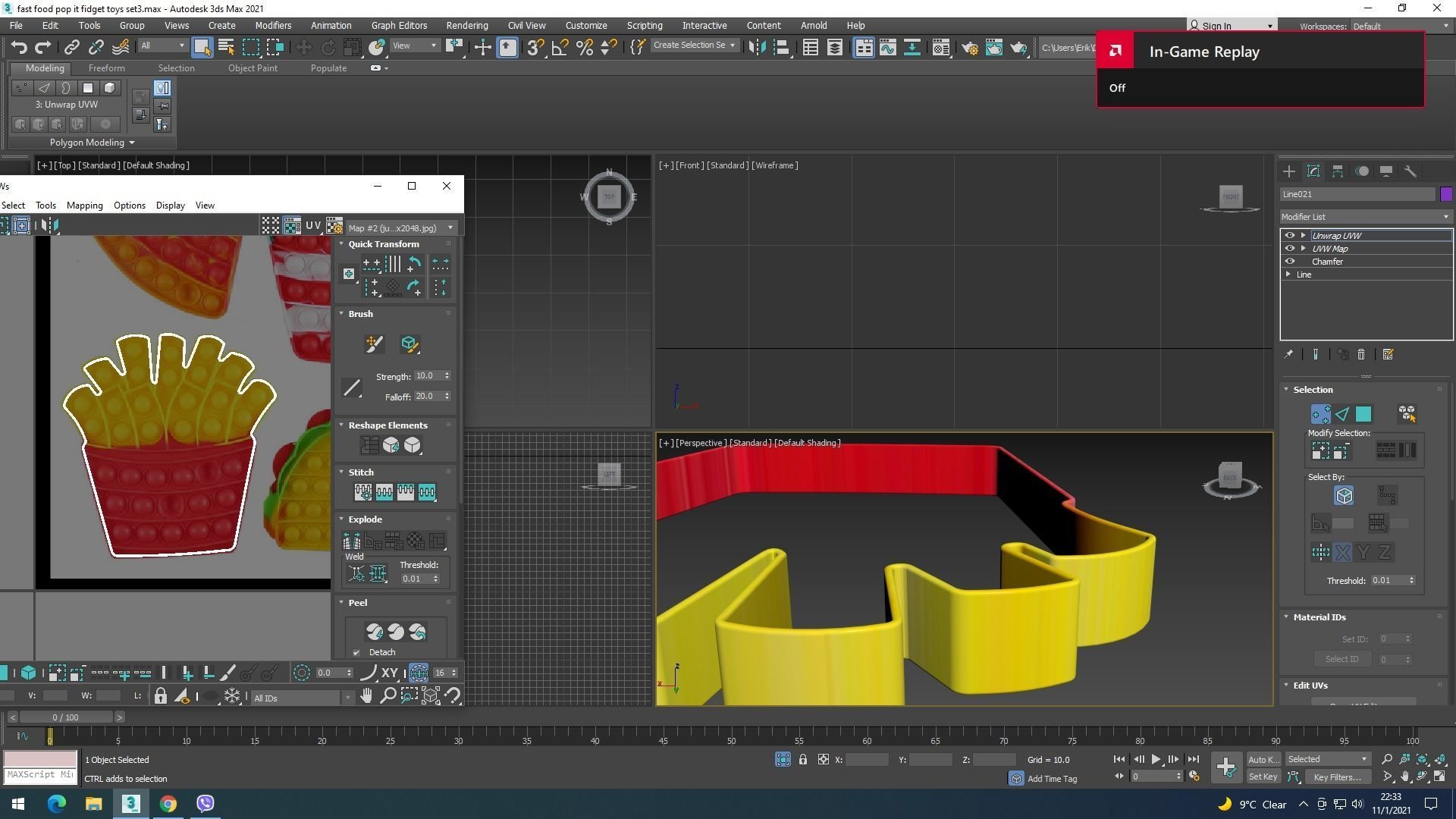Click the Mirror tool icon
Screen dimensions: 1456x819
click(x=756, y=48)
